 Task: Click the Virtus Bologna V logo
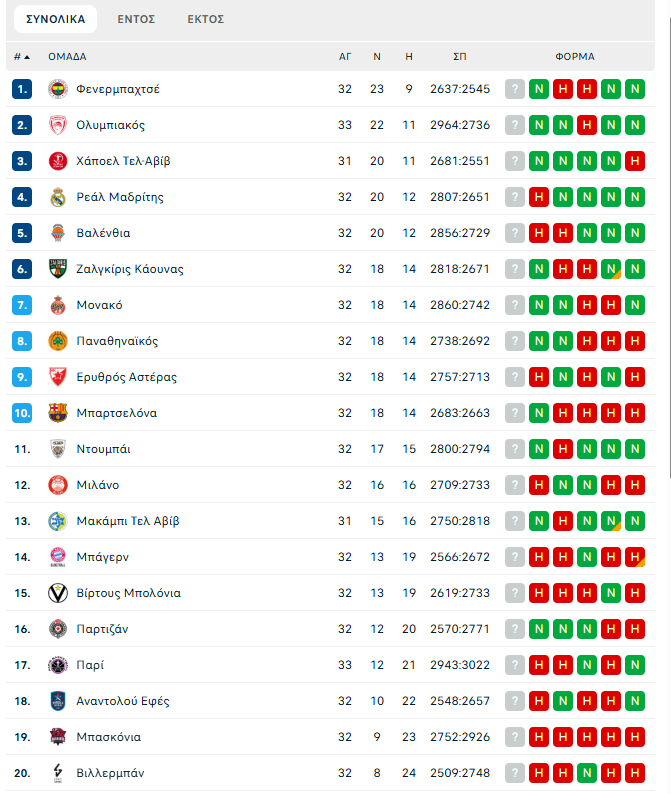coord(57,593)
